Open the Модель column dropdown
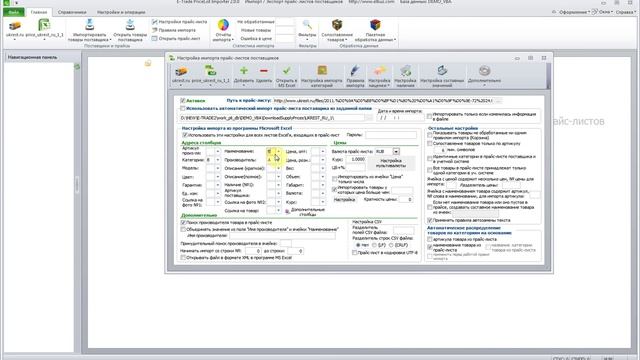640x360 pixels. (x=218, y=168)
